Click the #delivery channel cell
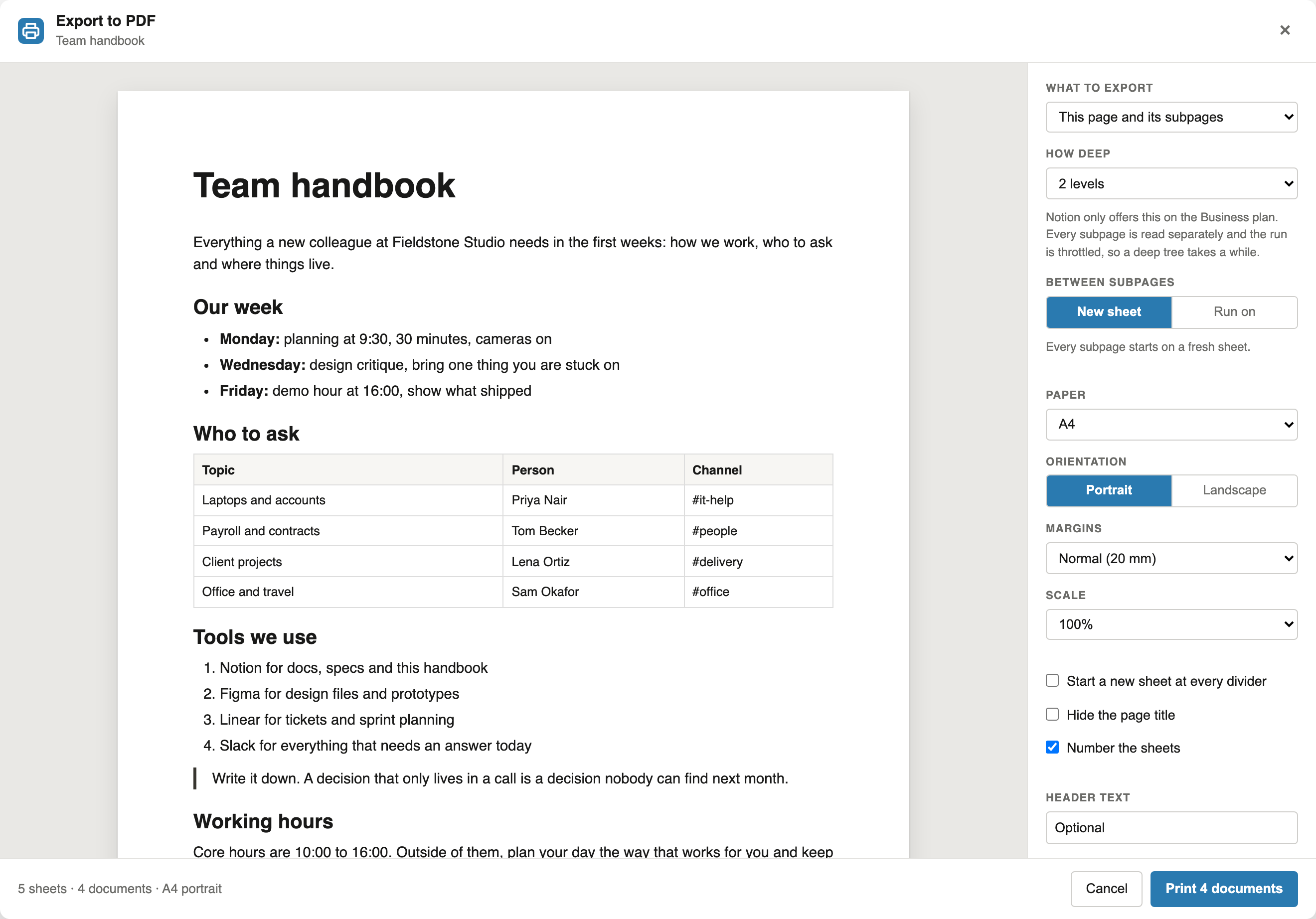The width and height of the screenshot is (1316, 919). pyautogui.click(x=758, y=562)
